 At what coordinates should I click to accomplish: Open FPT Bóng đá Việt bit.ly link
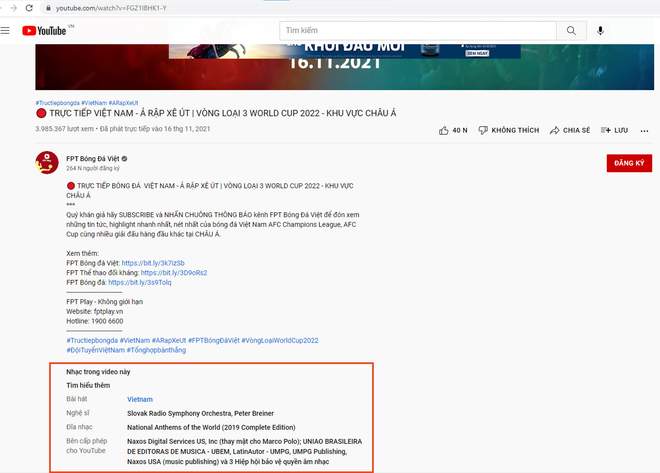coord(153,263)
